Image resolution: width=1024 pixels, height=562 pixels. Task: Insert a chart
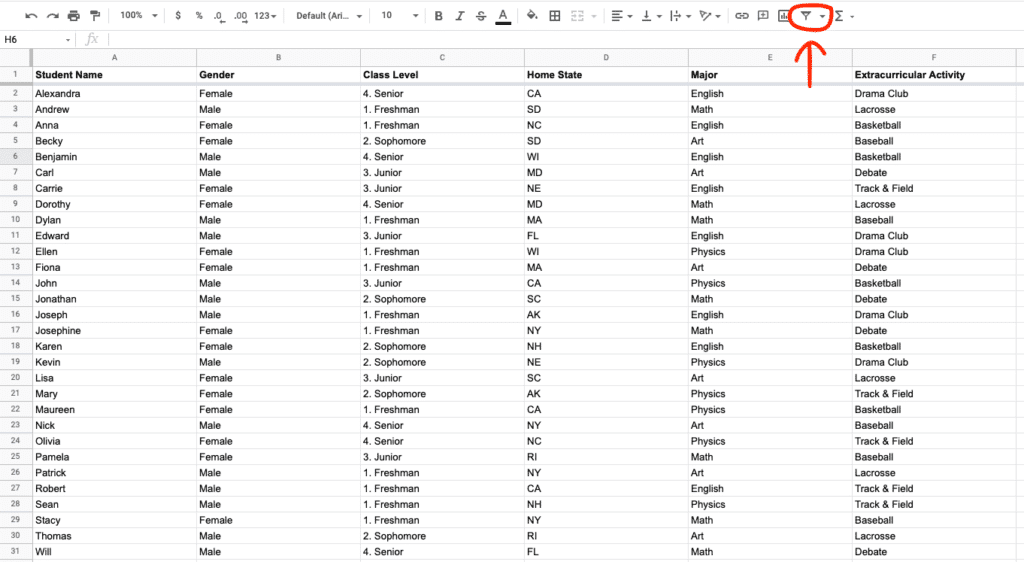(782, 16)
